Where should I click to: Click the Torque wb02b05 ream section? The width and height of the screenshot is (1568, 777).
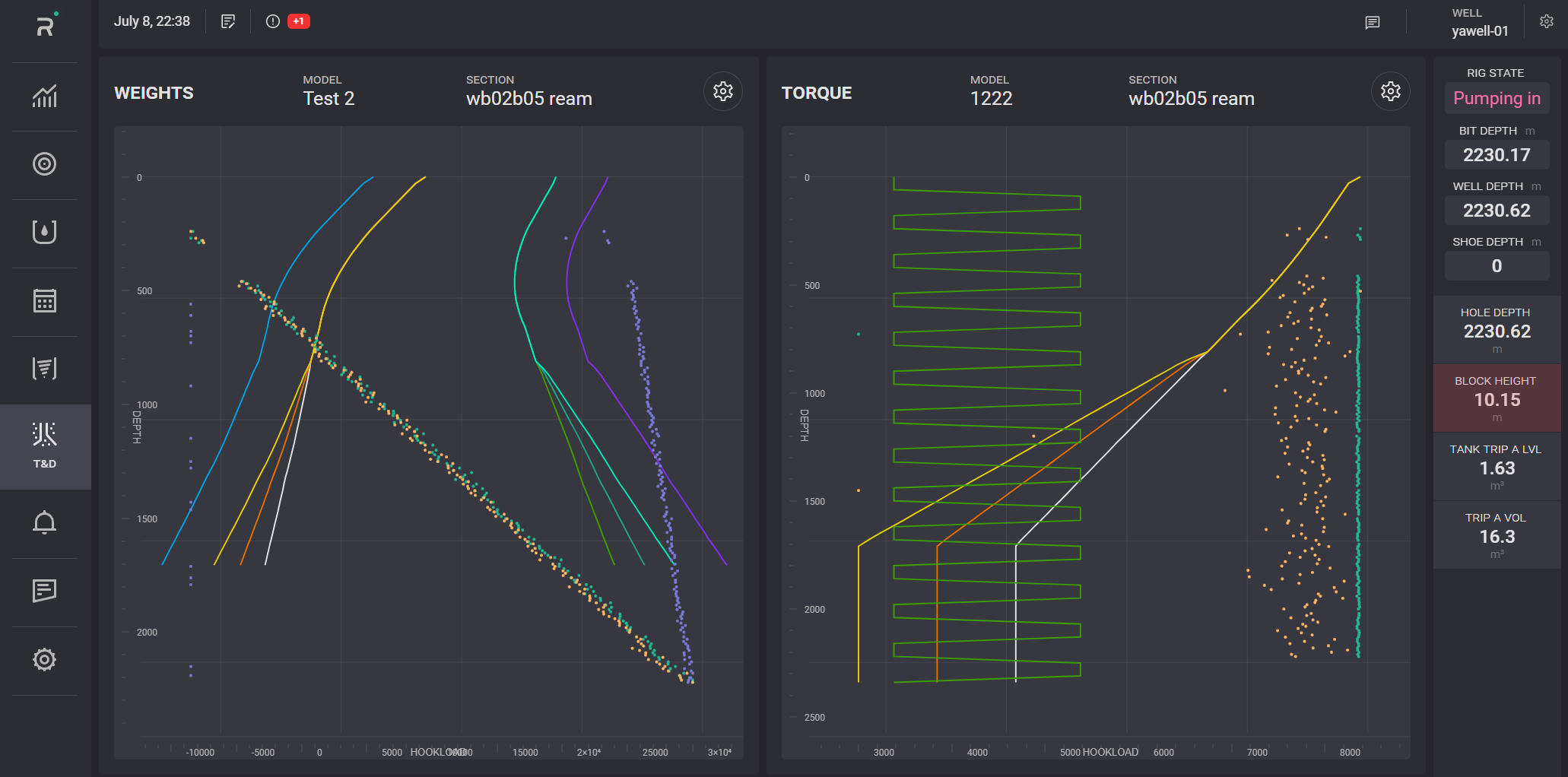(x=1191, y=99)
